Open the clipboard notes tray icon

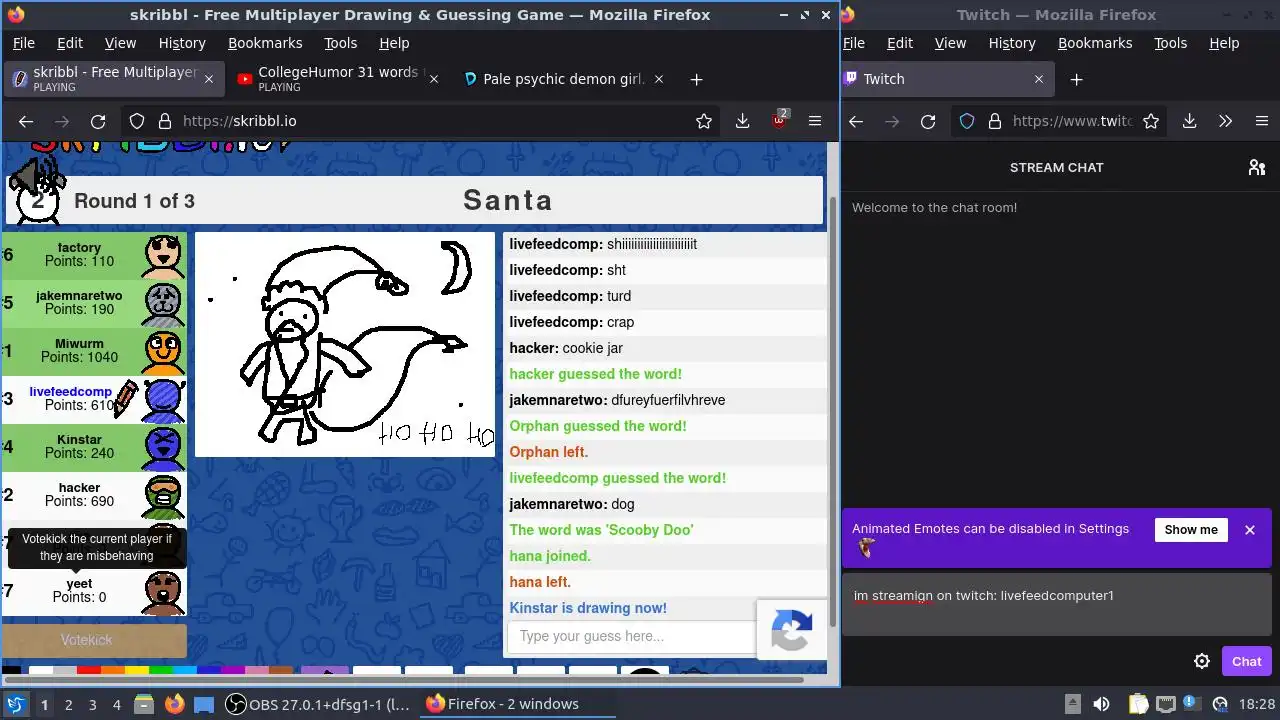1138,704
